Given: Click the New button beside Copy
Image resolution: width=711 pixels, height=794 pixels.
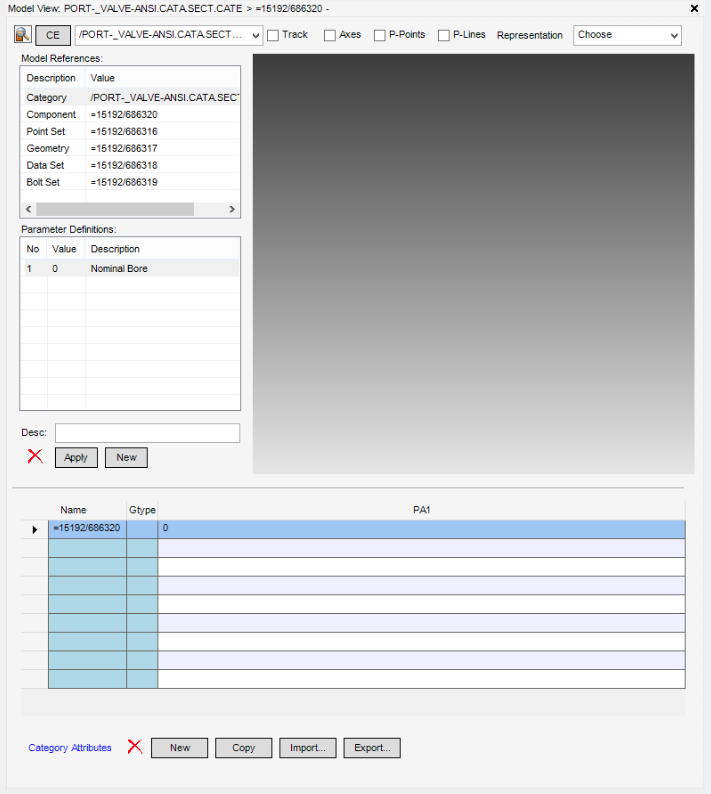Looking at the screenshot, I should click(179, 747).
